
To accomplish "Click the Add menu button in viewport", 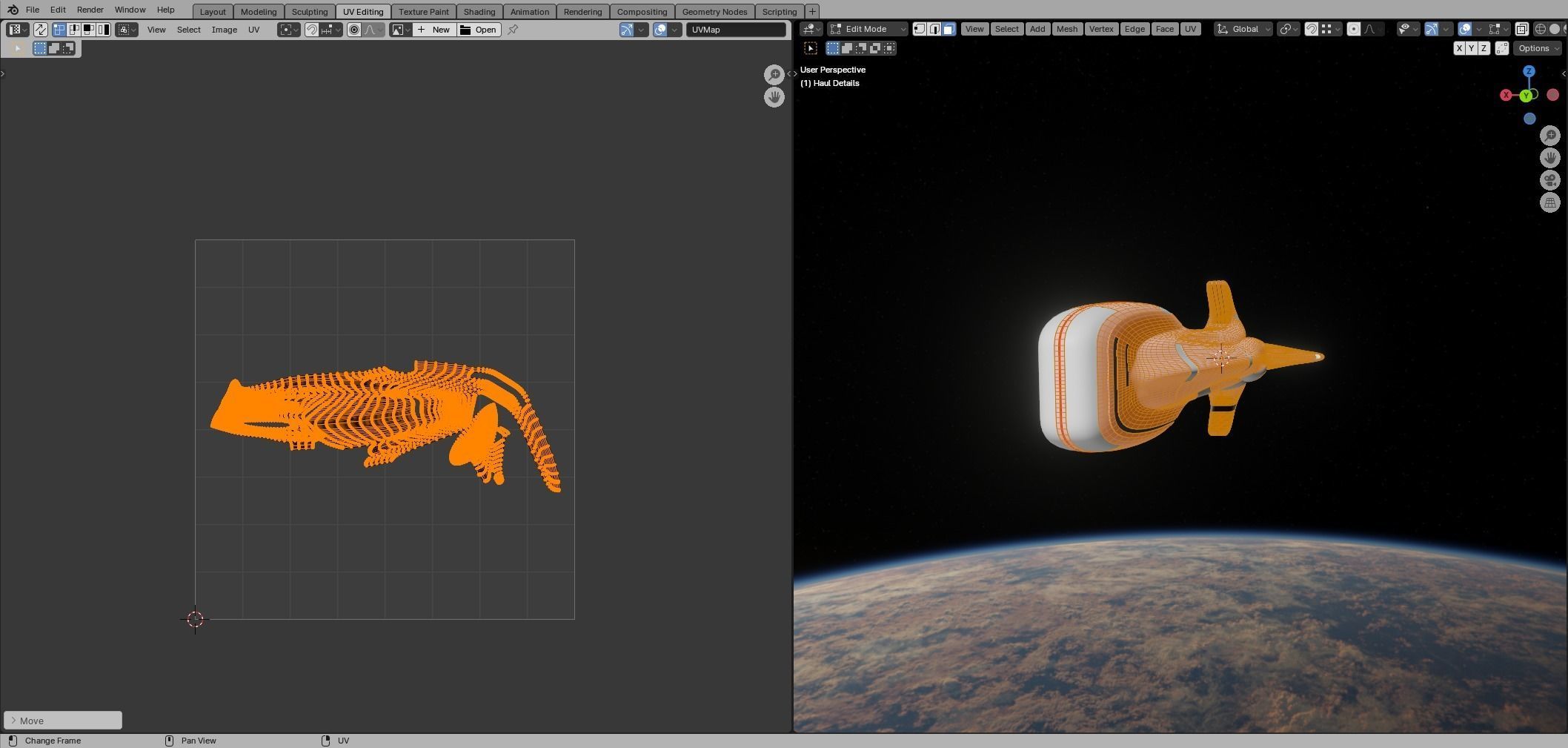I will click(x=1037, y=29).
